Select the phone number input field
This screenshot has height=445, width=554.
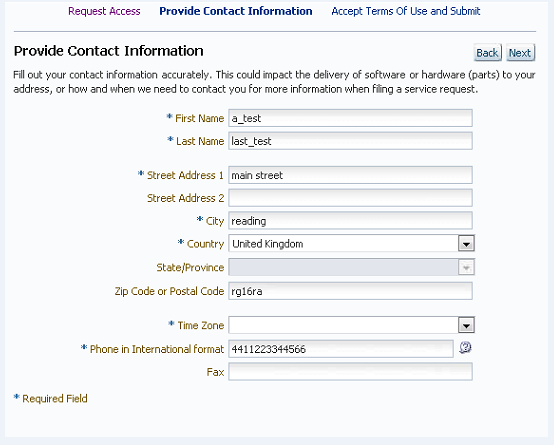pyautogui.click(x=341, y=349)
